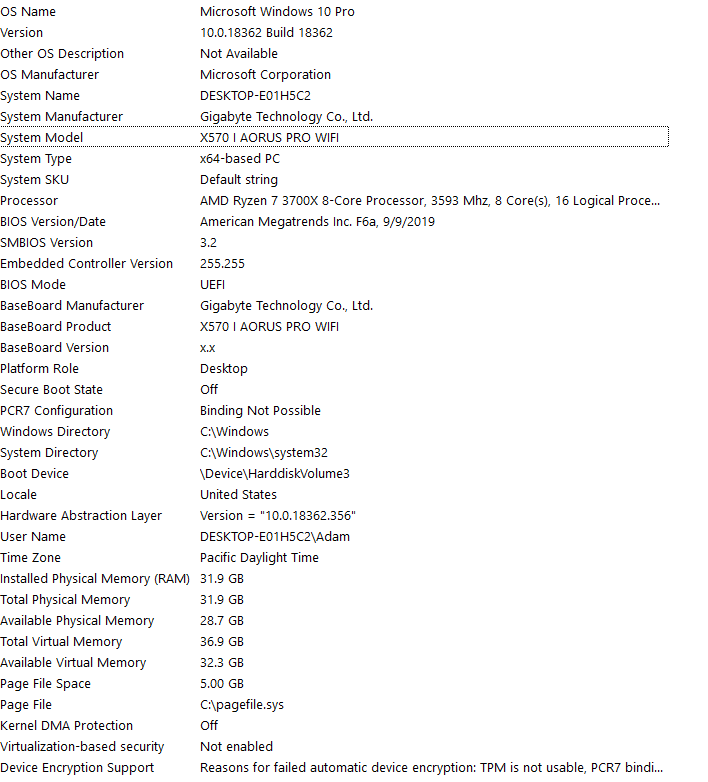Select the BIOS Mode label
The height and width of the screenshot is (782, 708).
33,284
